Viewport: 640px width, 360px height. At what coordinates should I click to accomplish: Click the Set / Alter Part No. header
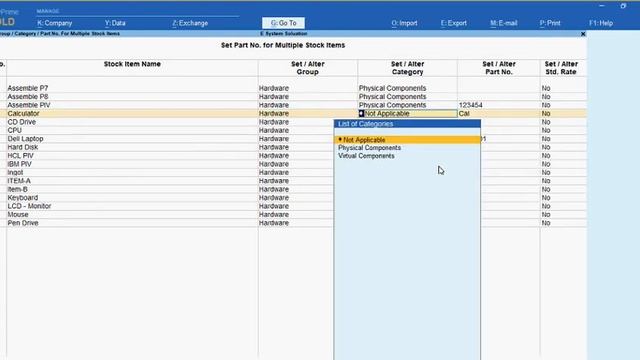pyautogui.click(x=498, y=68)
